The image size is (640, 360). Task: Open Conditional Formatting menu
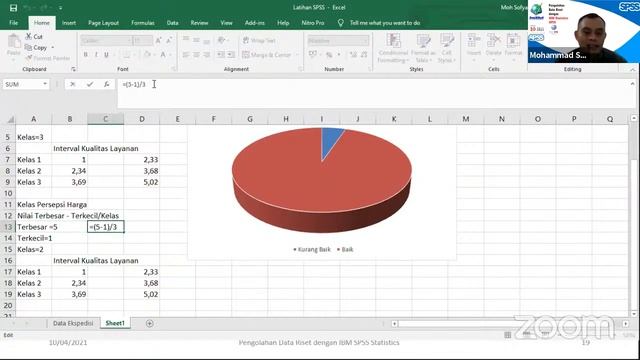[x=393, y=48]
